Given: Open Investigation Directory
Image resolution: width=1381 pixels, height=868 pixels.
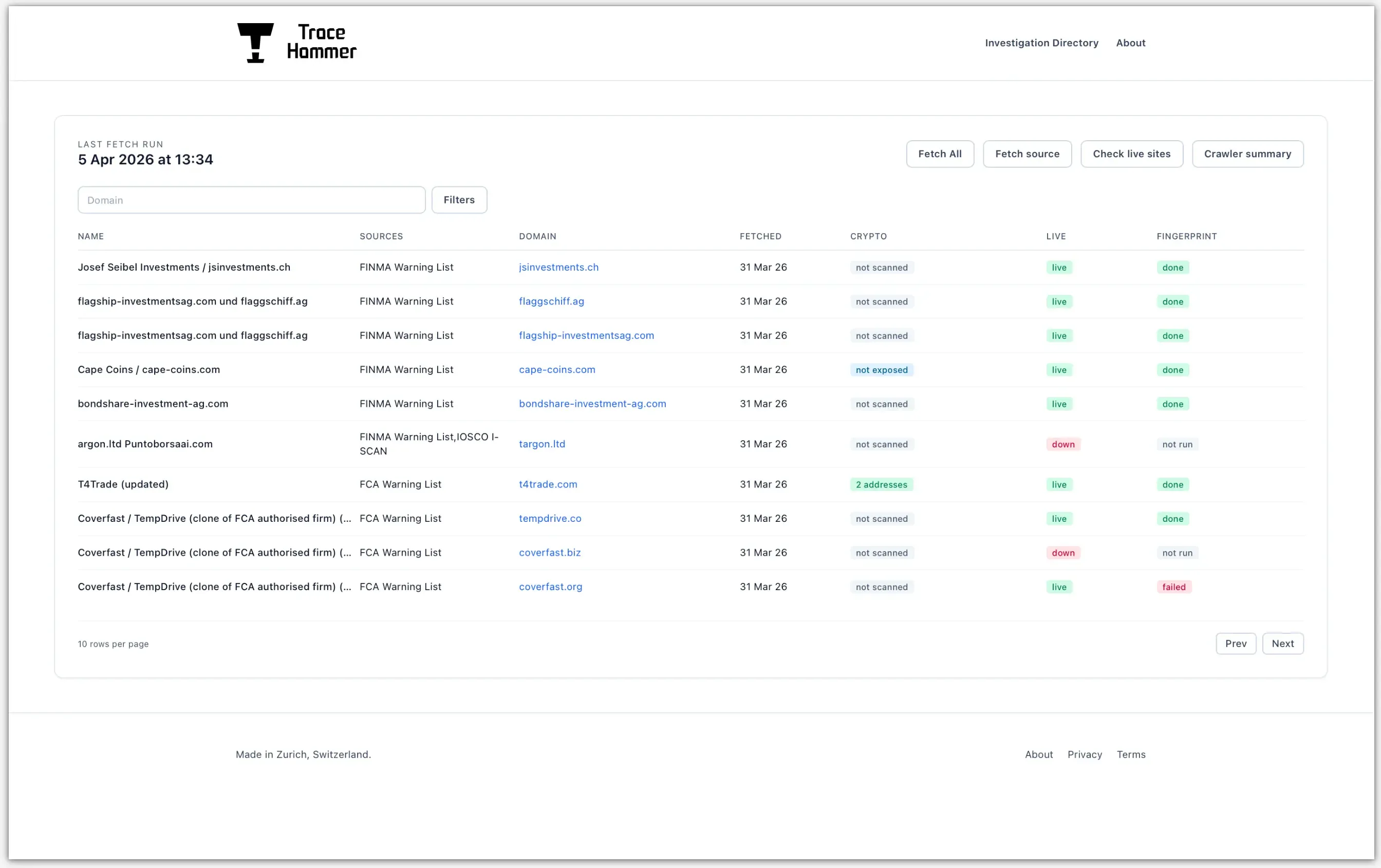Looking at the screenshot, I should click(x=1041, y=43).
